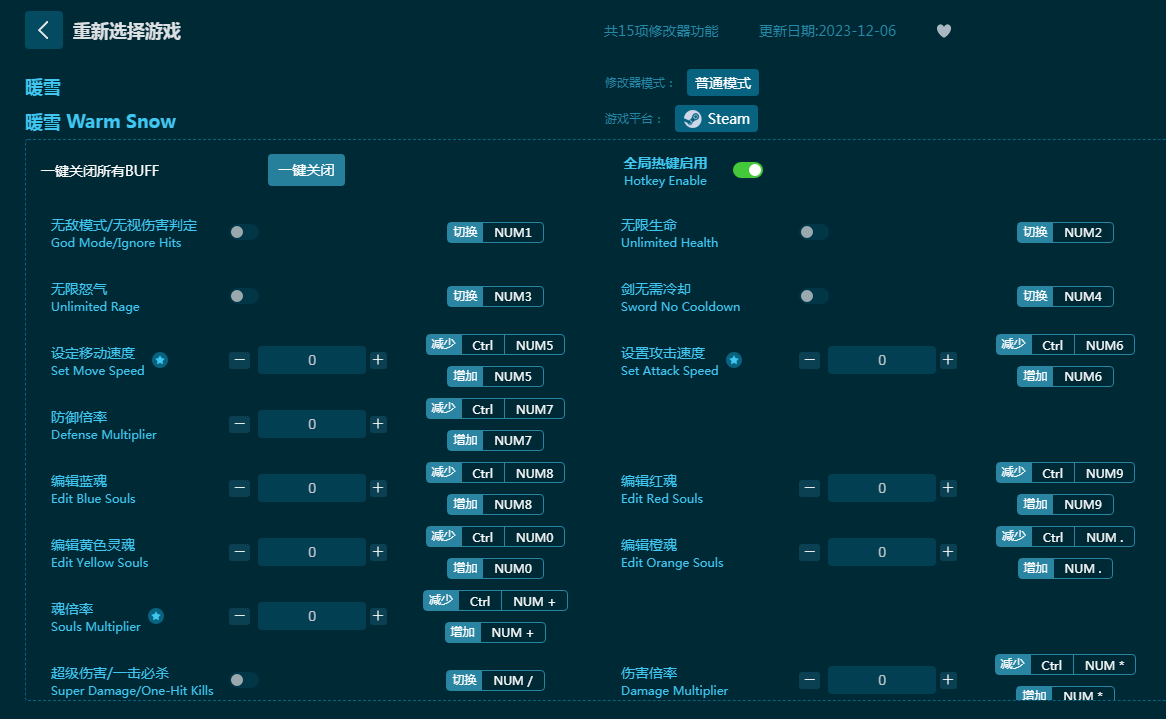Decrease Souls Multiplier with minus
The image size is (1166, 719).
239,616
